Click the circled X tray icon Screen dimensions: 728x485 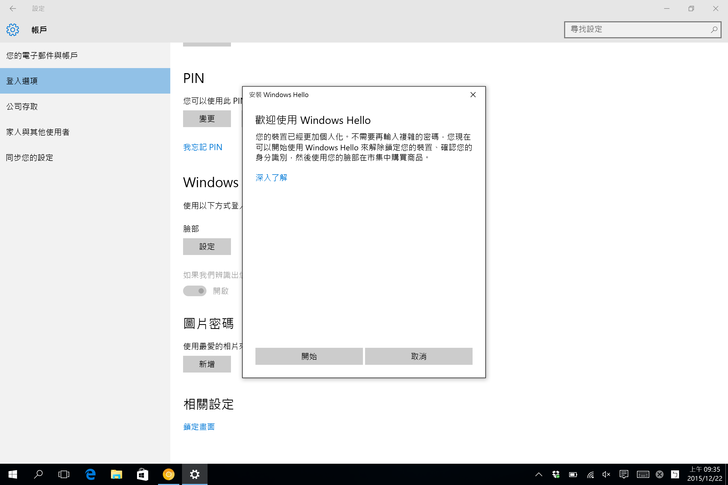pyautogui.click(x=659, y=474)
